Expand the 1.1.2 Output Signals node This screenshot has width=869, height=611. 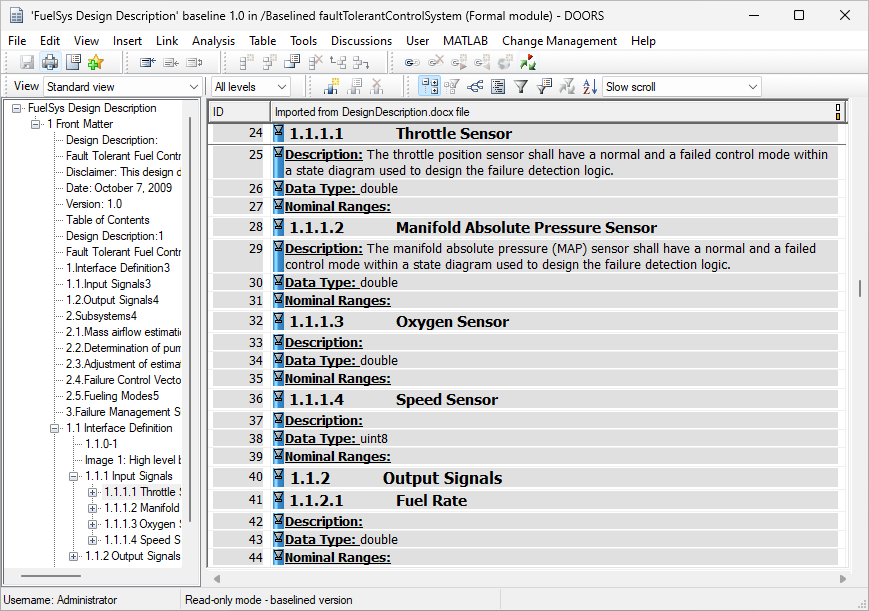pyautogui.click(x=73, y=557)
